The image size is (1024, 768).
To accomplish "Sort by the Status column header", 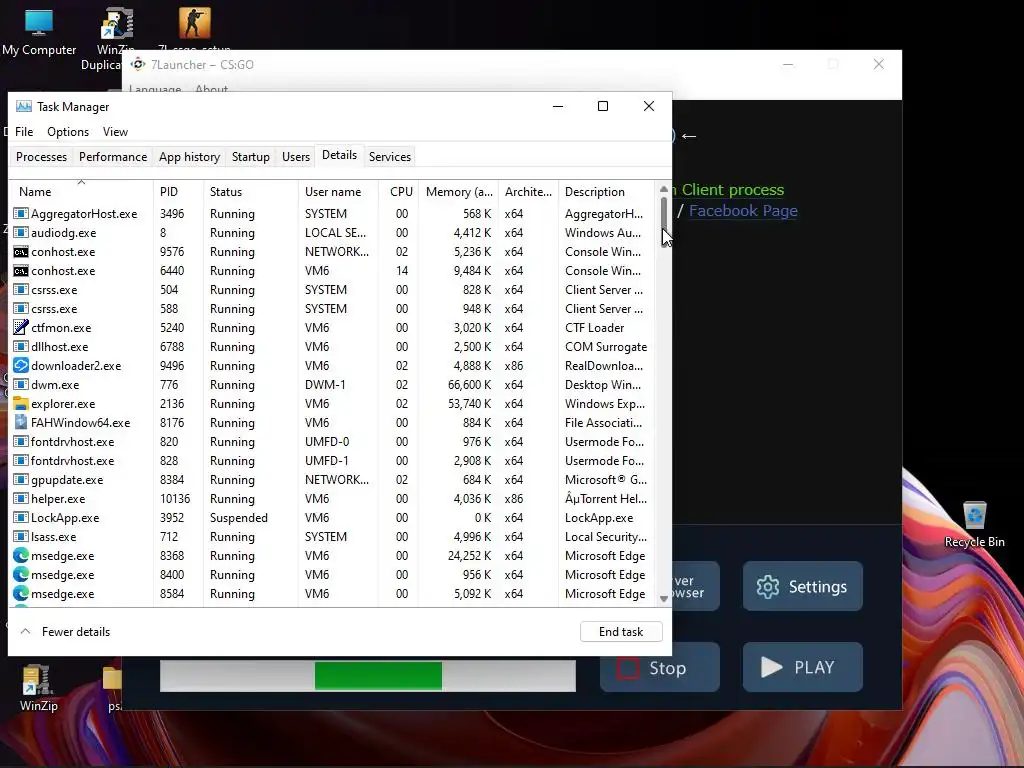I will (x=251, y=191).
